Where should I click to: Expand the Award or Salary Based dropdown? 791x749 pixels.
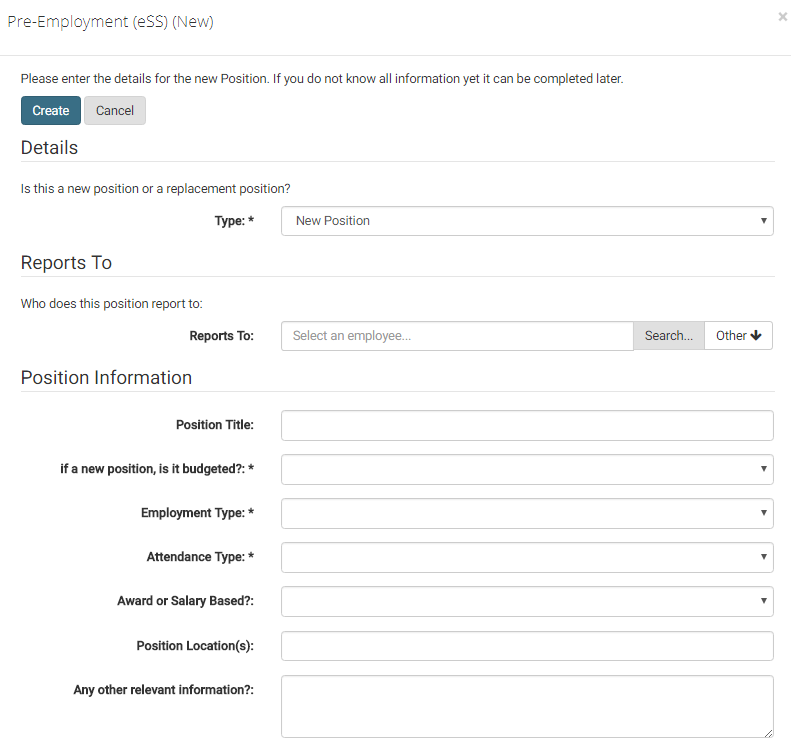(x=527, y=601)
